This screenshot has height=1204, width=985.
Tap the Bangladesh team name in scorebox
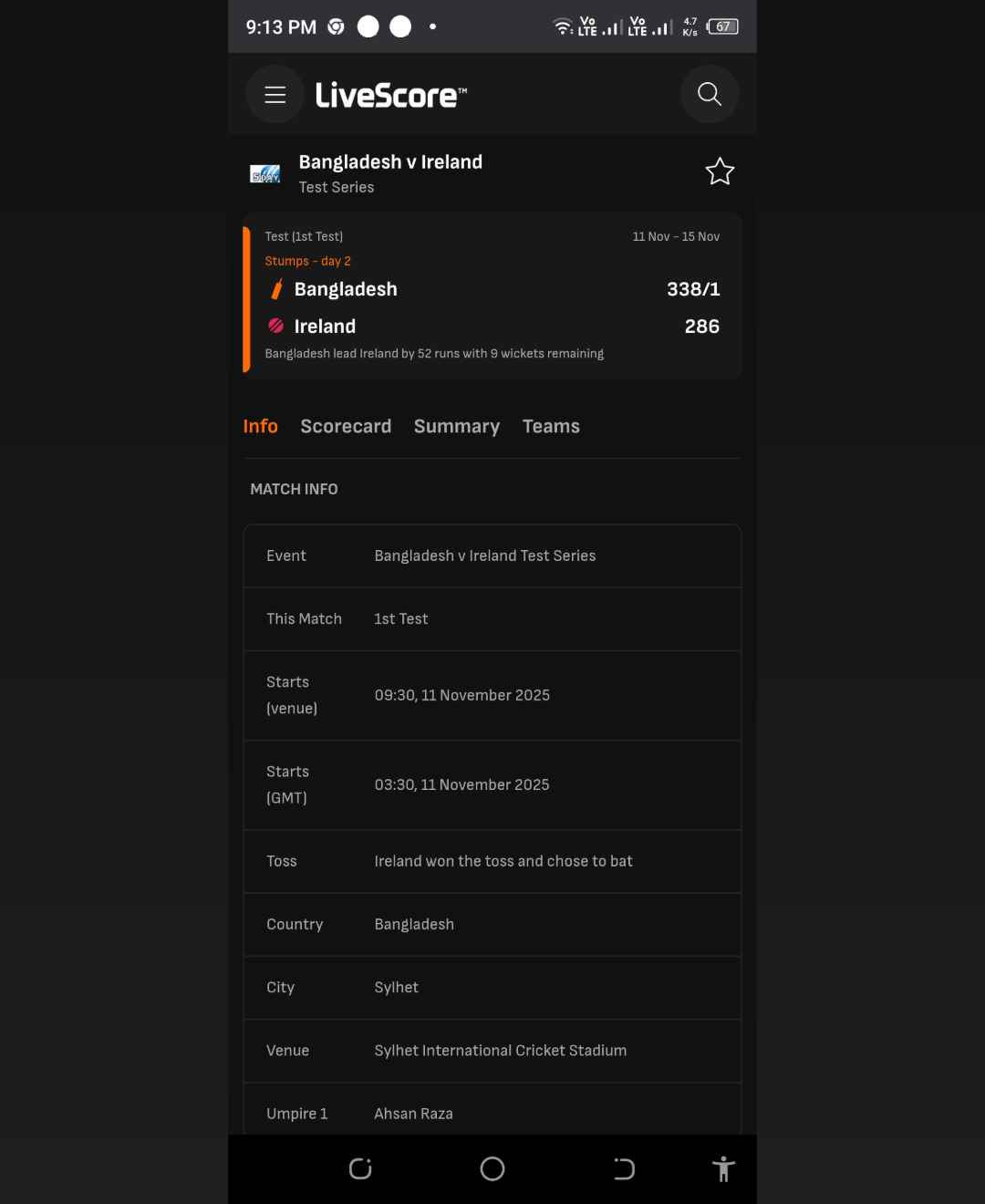346,289
